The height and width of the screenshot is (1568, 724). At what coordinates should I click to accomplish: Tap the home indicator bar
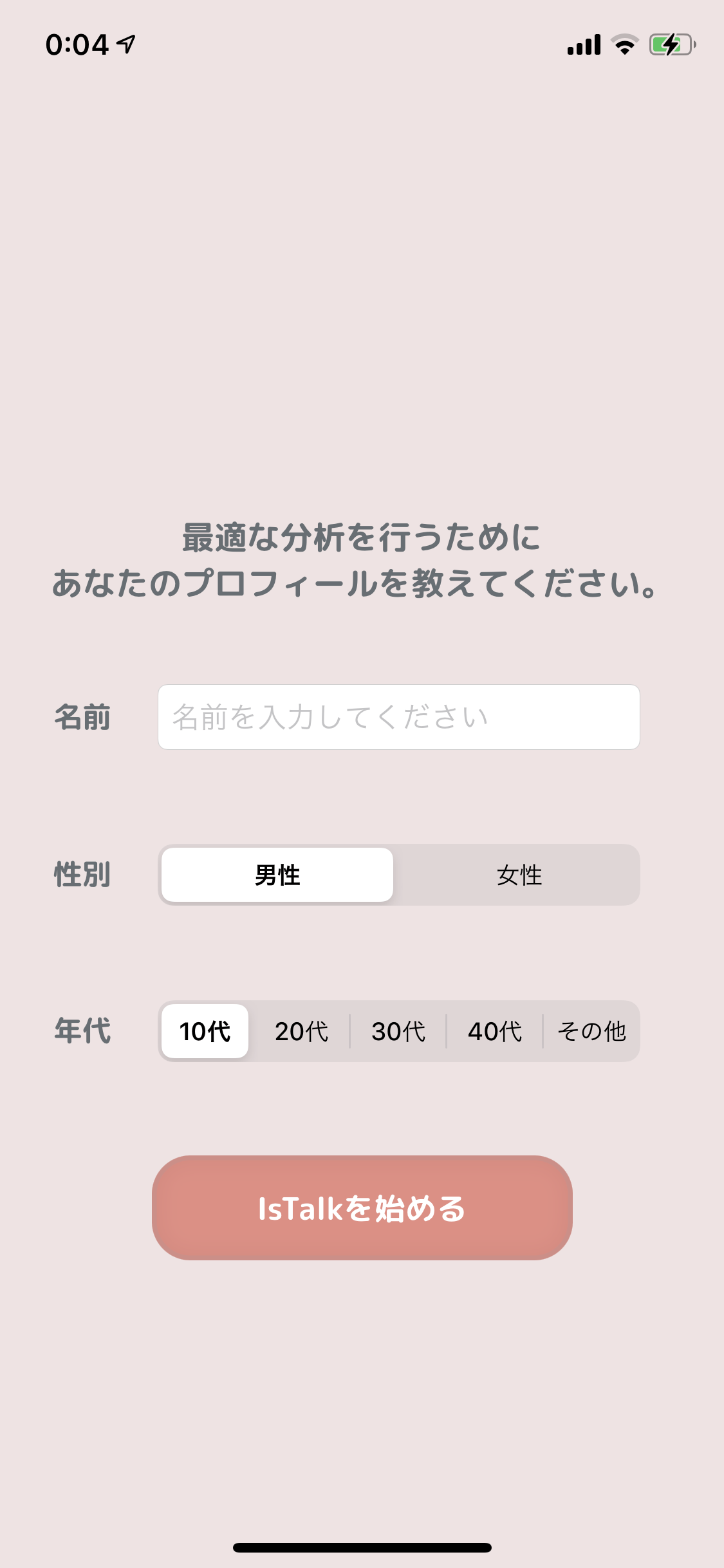(x=362, y=1547)
